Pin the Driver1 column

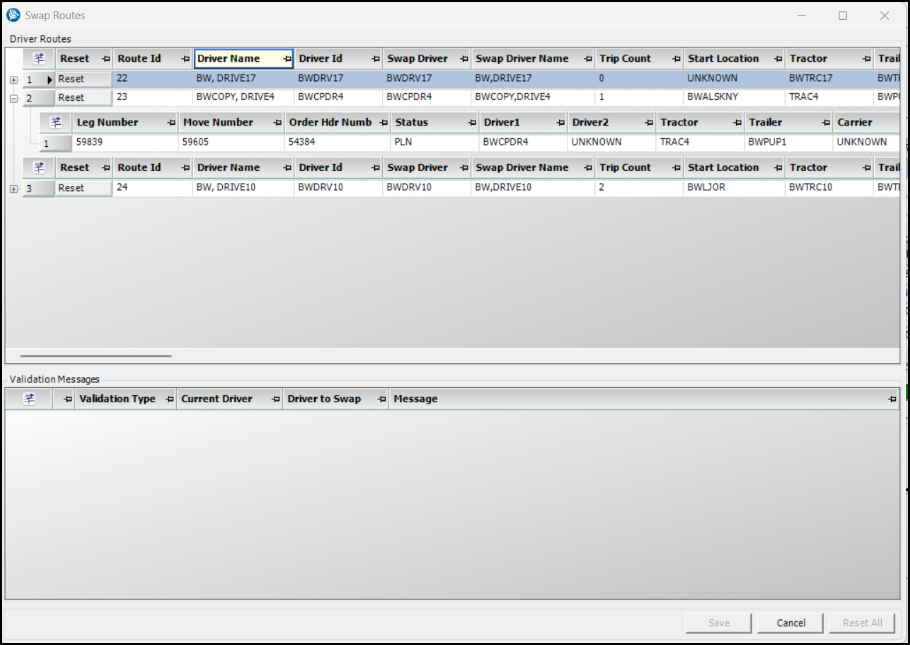561,122
